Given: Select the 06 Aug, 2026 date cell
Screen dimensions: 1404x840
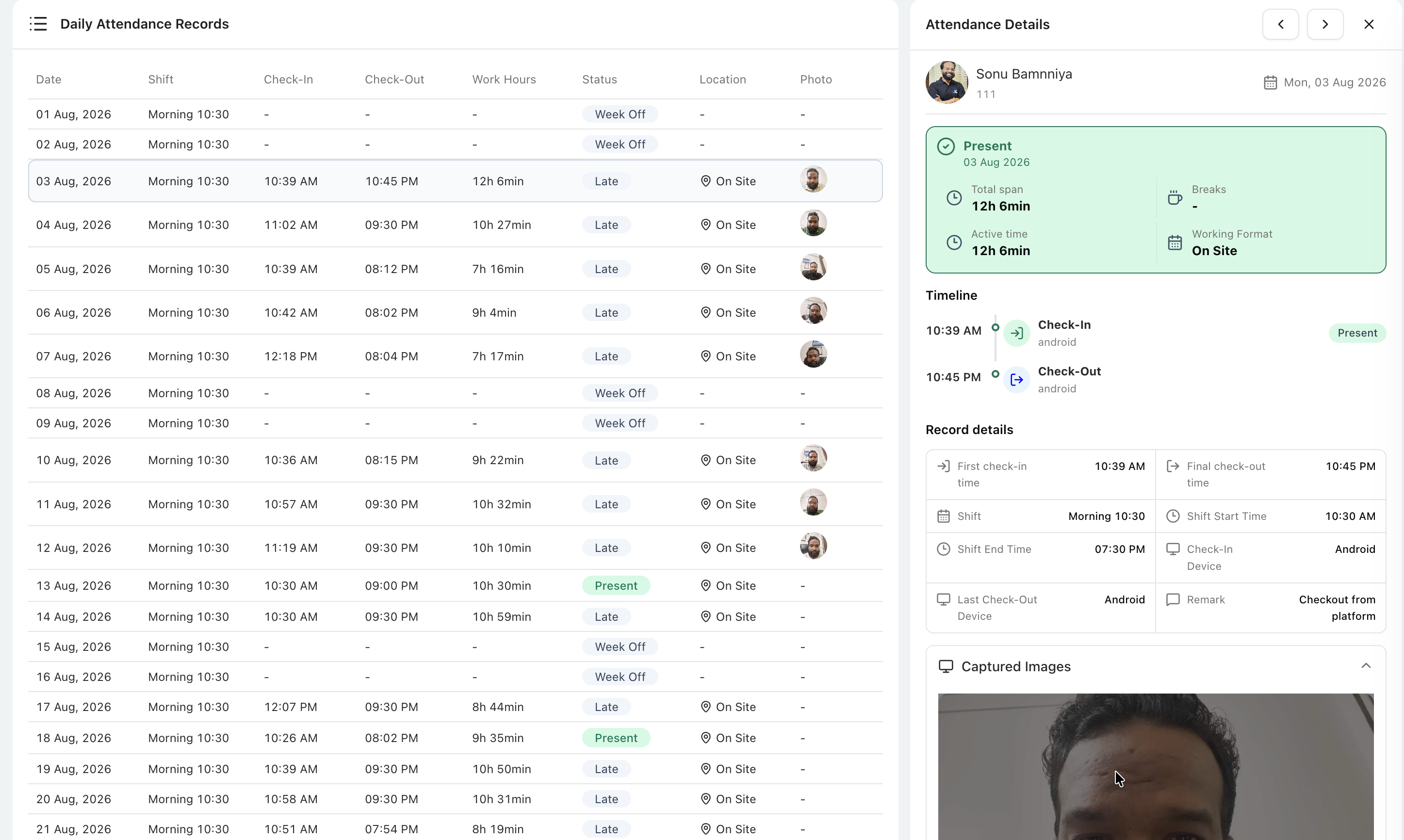Looking at the screenshot, I should pos(74,312).
